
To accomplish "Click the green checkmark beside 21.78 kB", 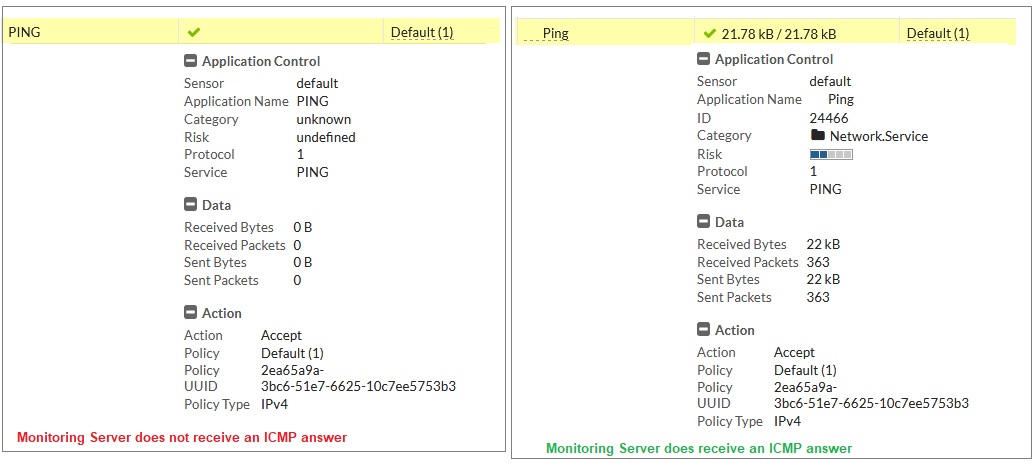I will (710, 33).
